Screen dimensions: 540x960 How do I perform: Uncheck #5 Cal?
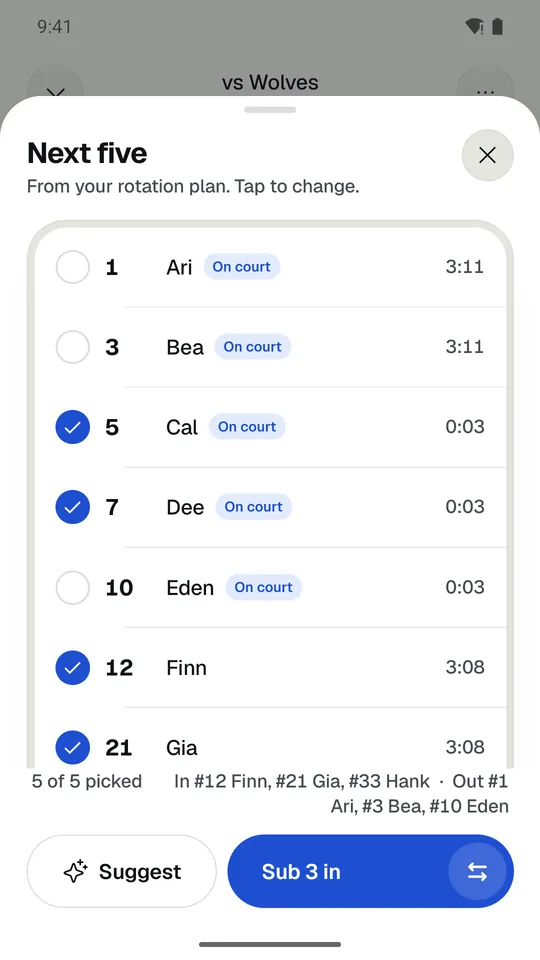(x=73, y=427)
